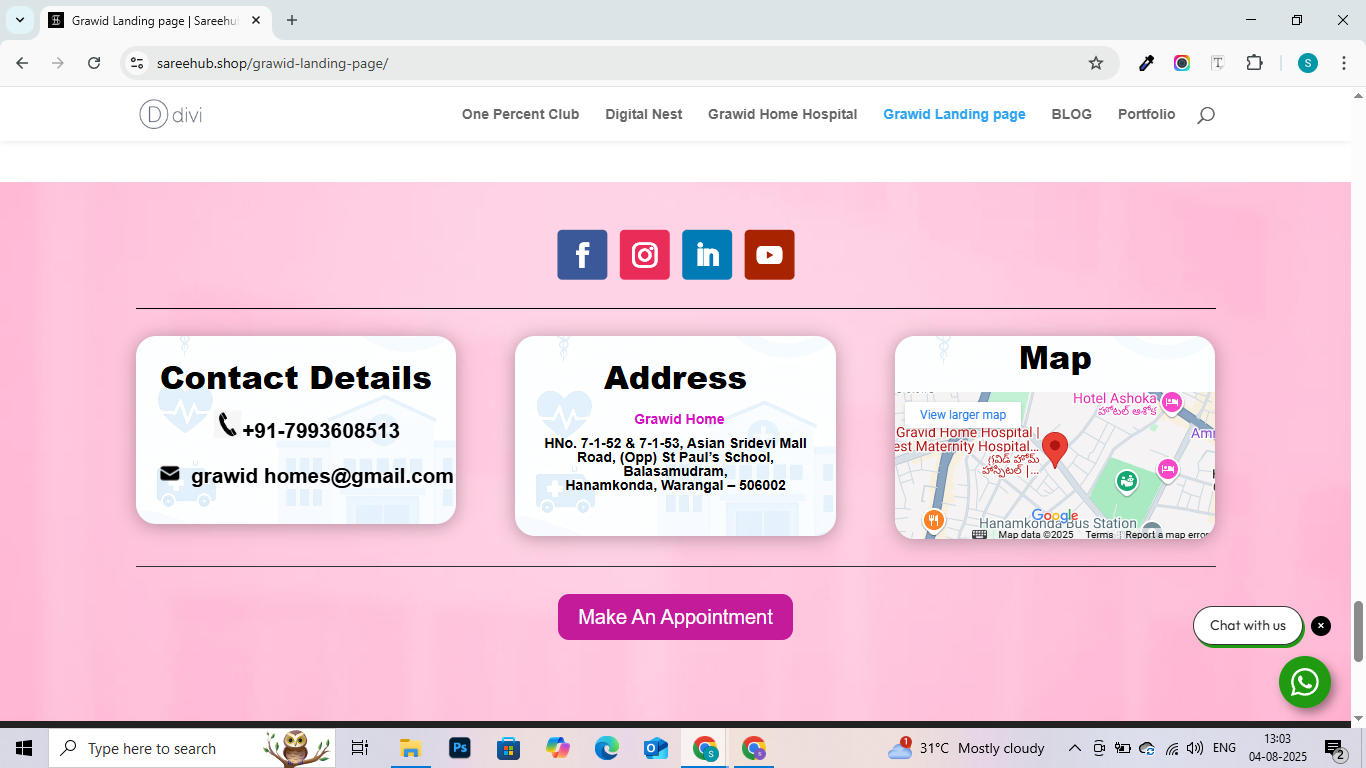Dismiss the Chat with us bubble
The image size is (1366, 768).
1321,626
